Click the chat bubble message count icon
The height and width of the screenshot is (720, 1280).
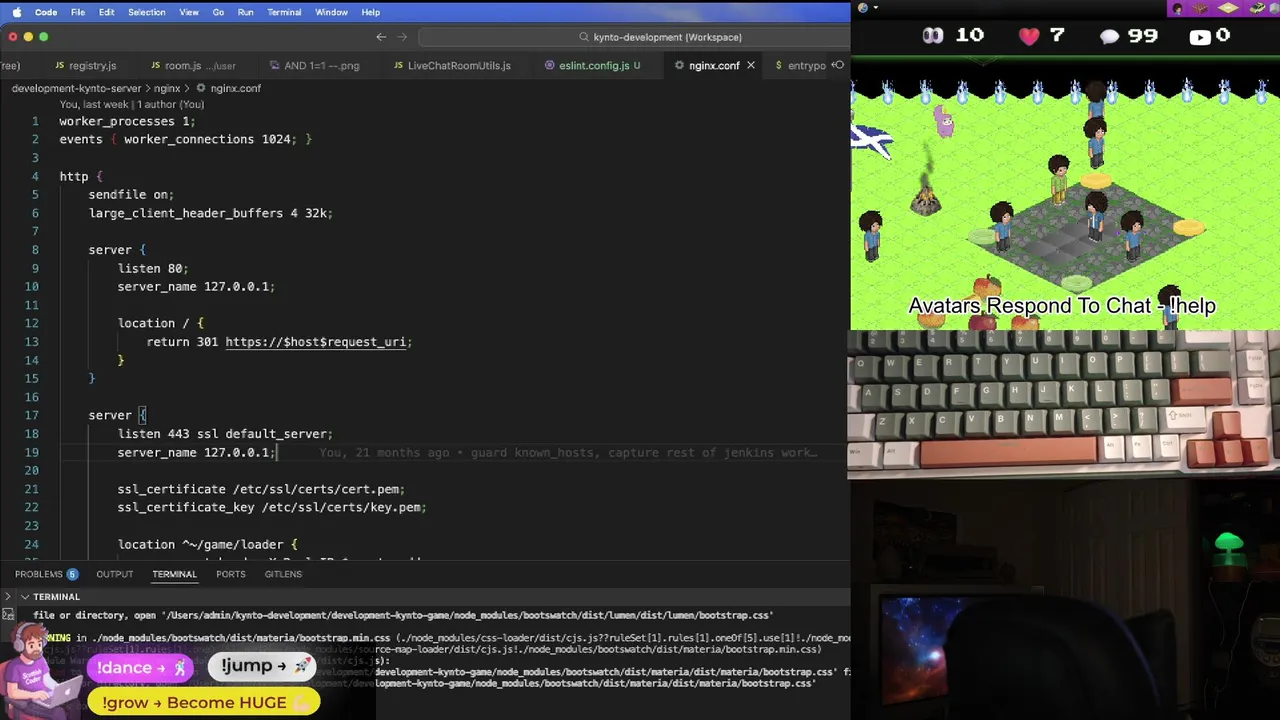(x=1110, y=37)
